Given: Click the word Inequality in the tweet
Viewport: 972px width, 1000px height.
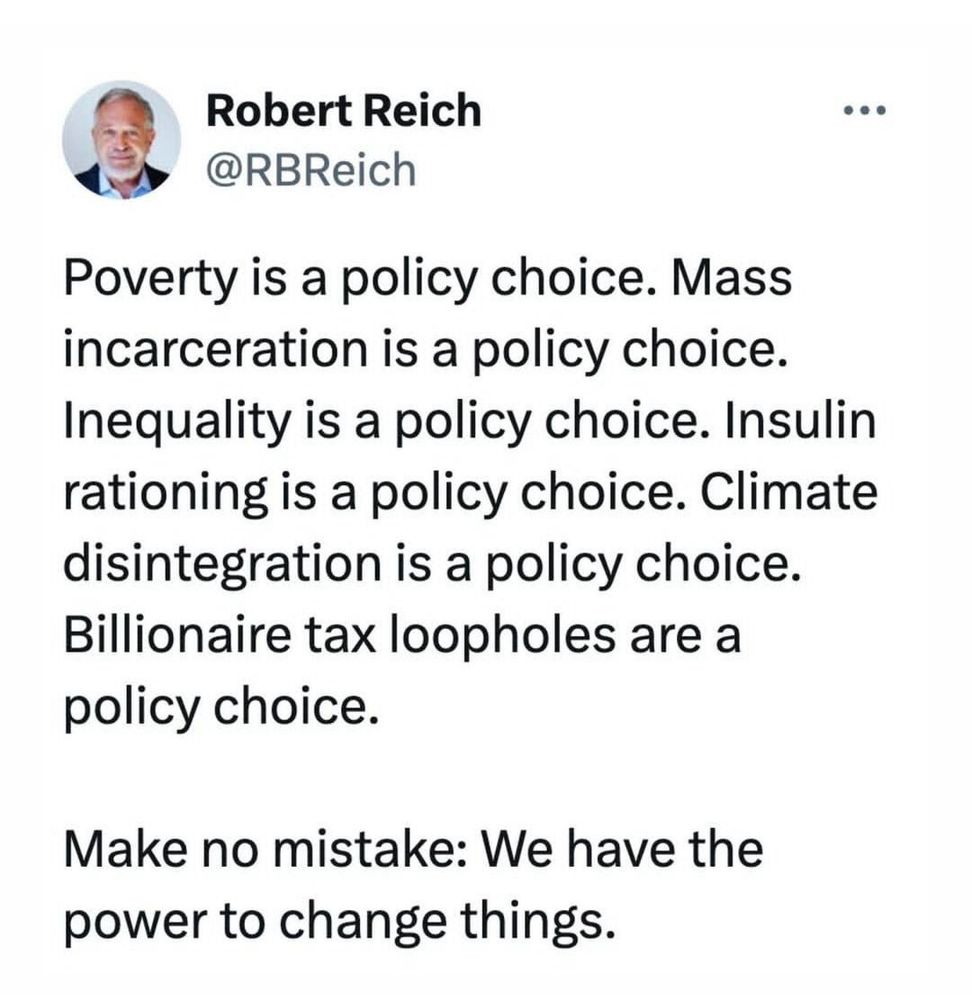Looking at the screenshot, I should point(178,422).
